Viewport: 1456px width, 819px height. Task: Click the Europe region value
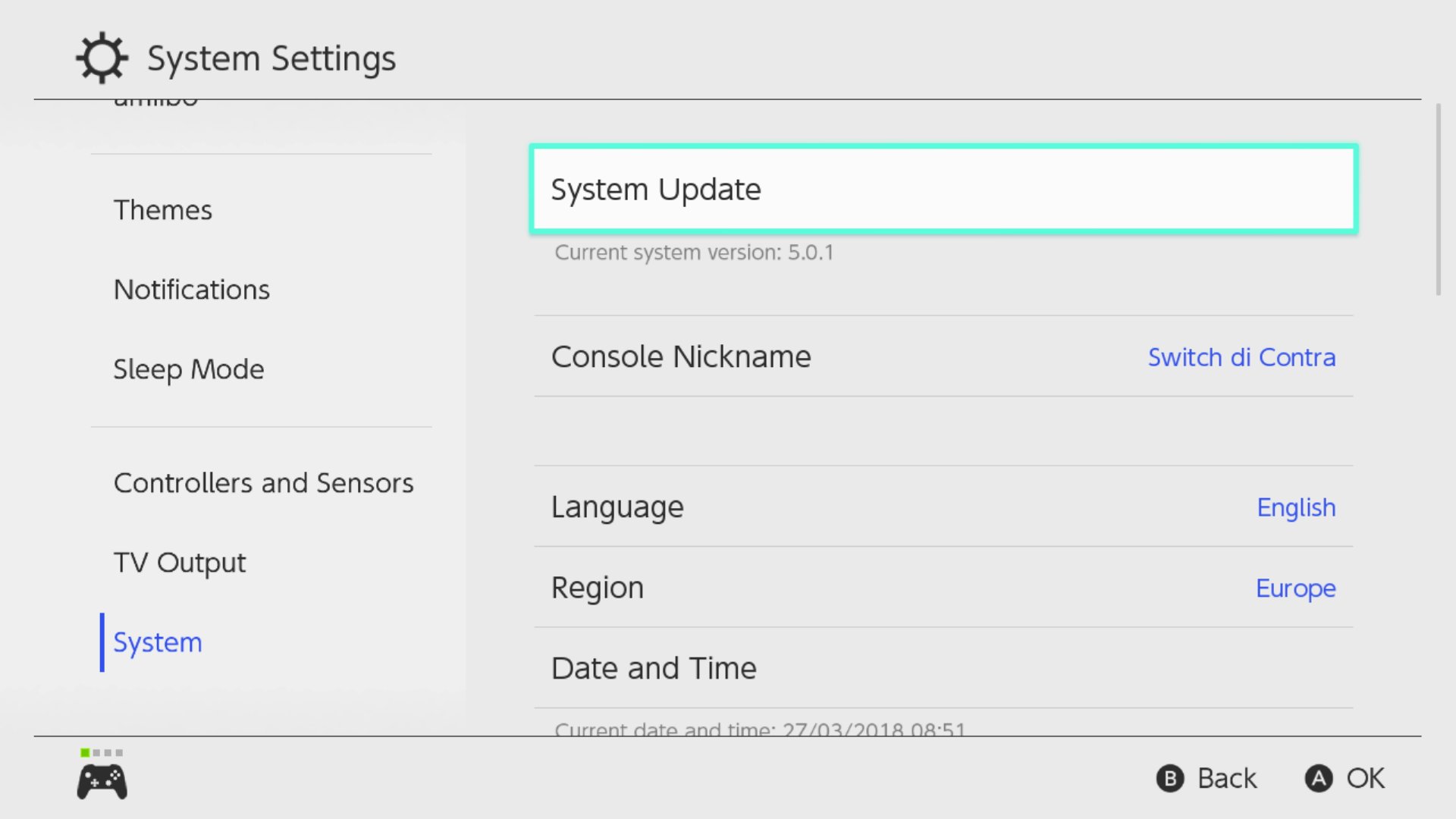[1295, 588]
